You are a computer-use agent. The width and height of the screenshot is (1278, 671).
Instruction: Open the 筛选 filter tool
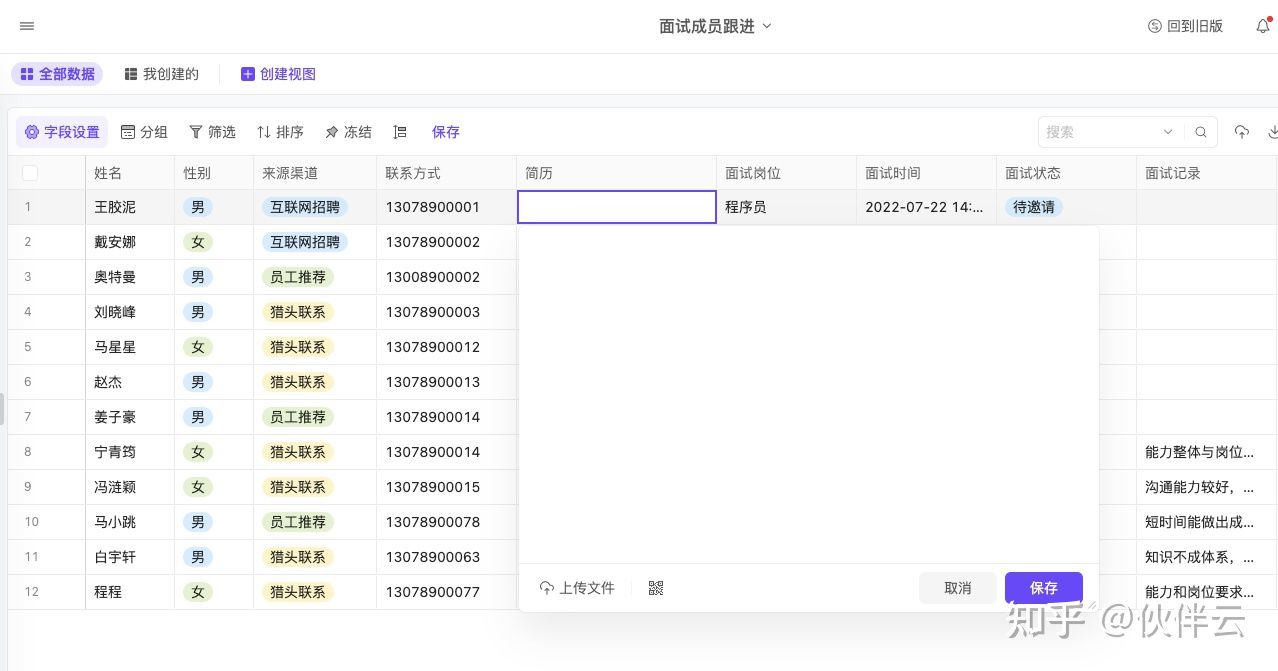click(x=212, y=132)
